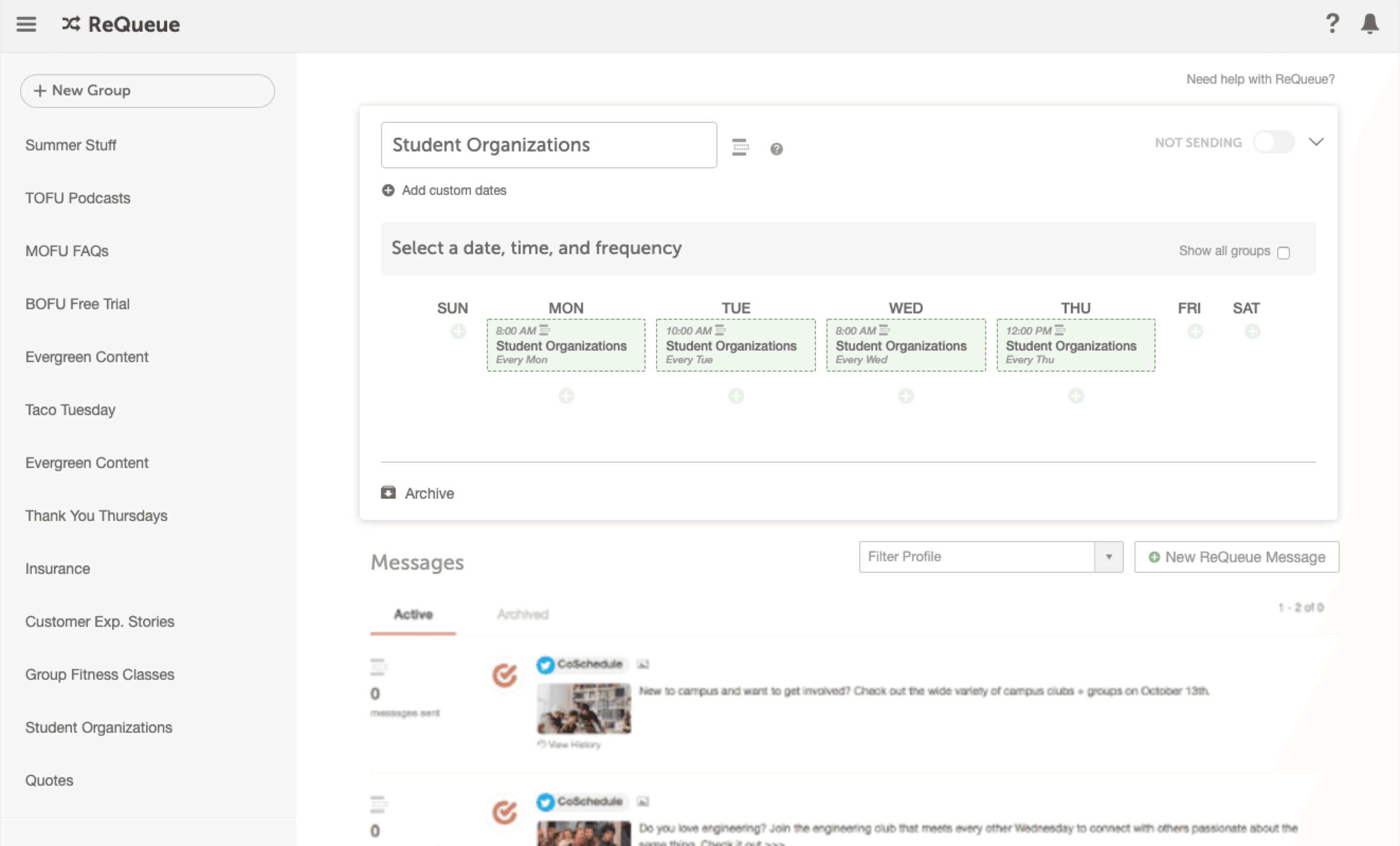Open the 12:00 PM Every Thu schedule card

1076,345
